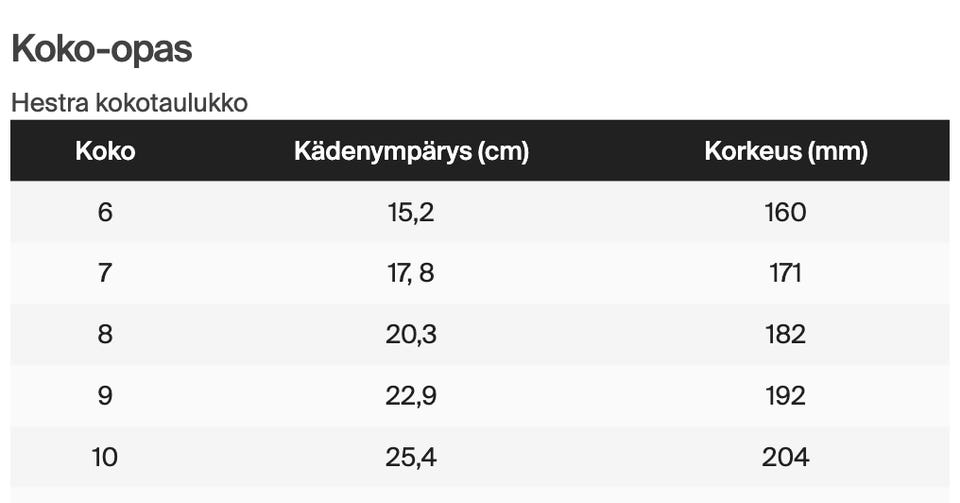Select size 10 in the Koko column
This screenshot has height=503, width=960.
point(105,457)
